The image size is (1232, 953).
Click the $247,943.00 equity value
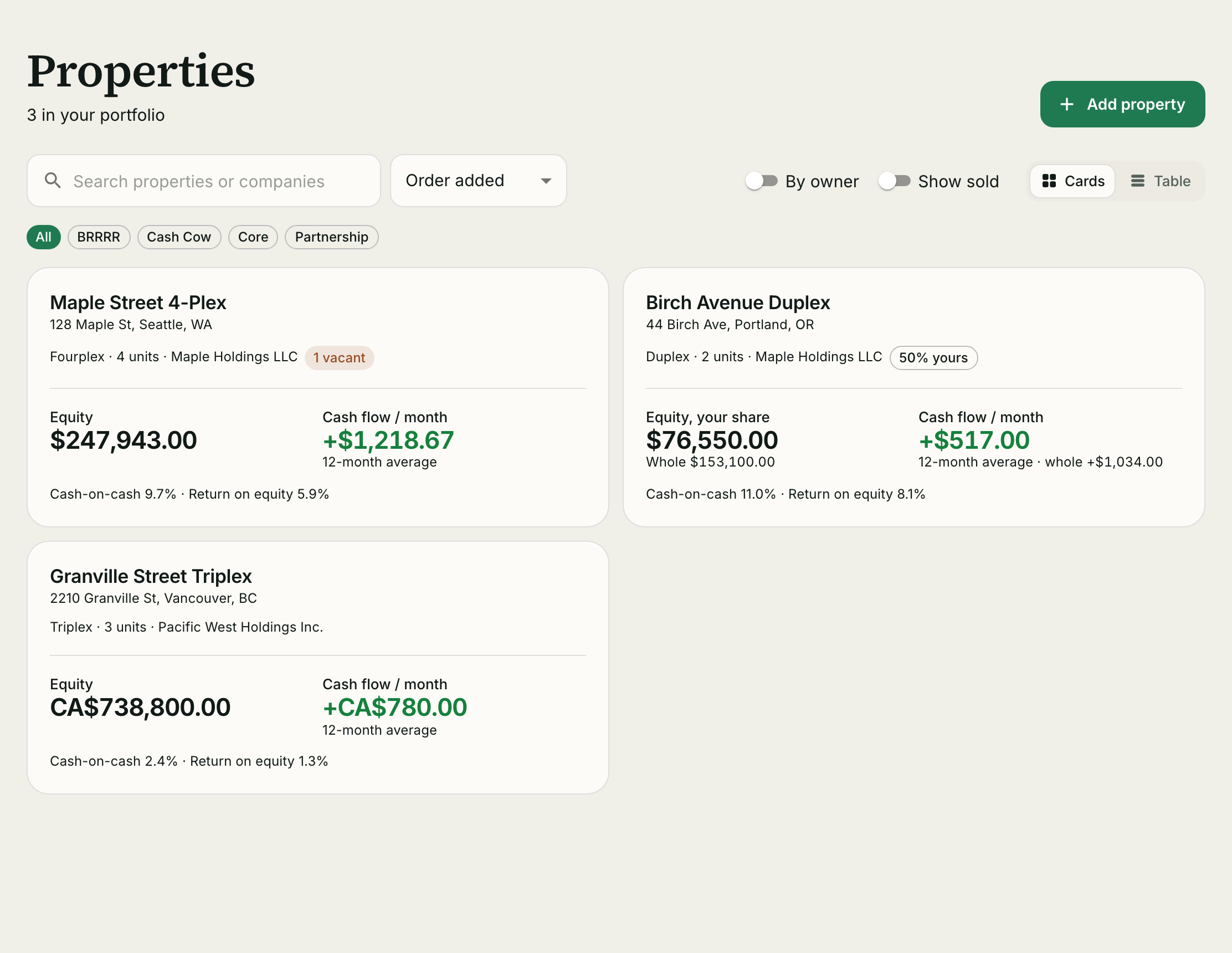pyautogui.click(x=124, y=440)
